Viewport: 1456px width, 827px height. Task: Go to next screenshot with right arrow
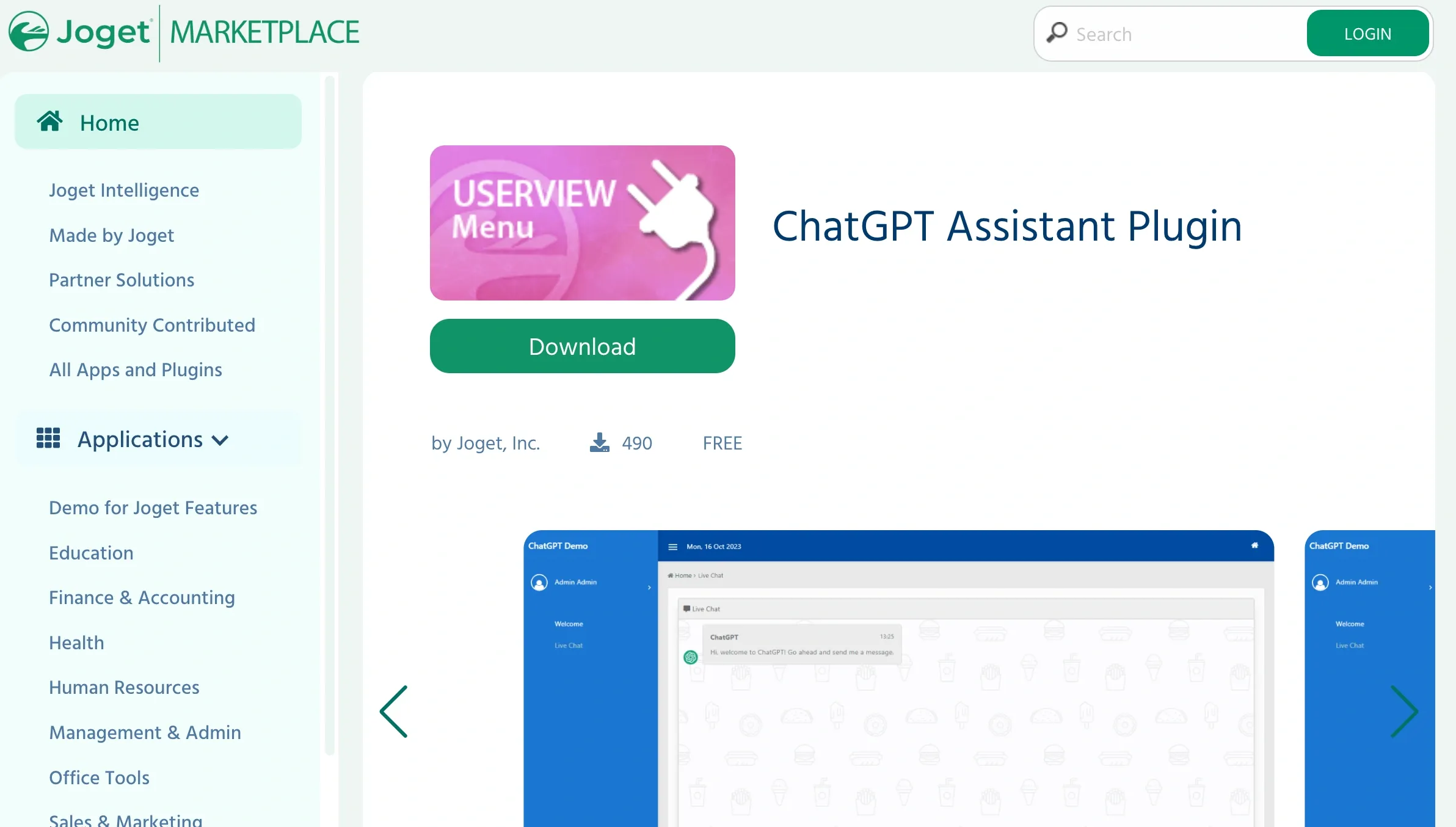point(1403,711)
